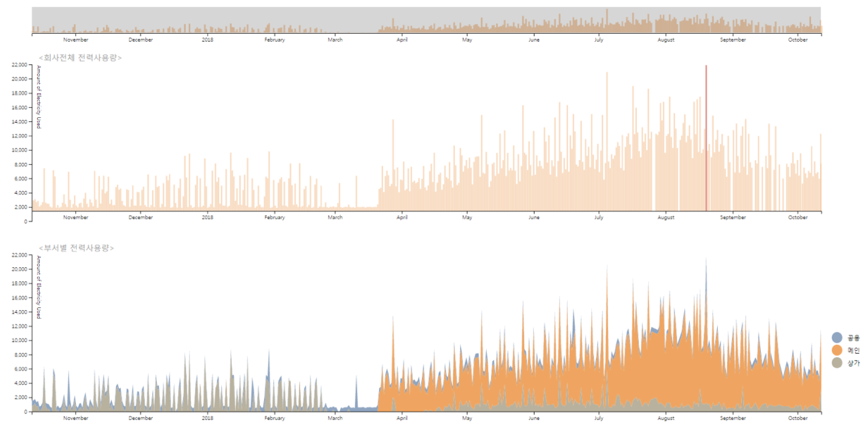This screenshot has width=866, height=424.
Task: Click March label under the company-wide bar chart
Action: pyautogui.click(x=335, y=218)
